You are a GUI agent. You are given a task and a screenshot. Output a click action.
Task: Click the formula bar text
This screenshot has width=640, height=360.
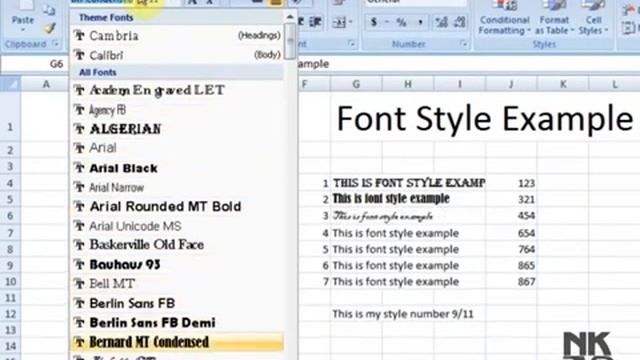(x=313, y=64)
